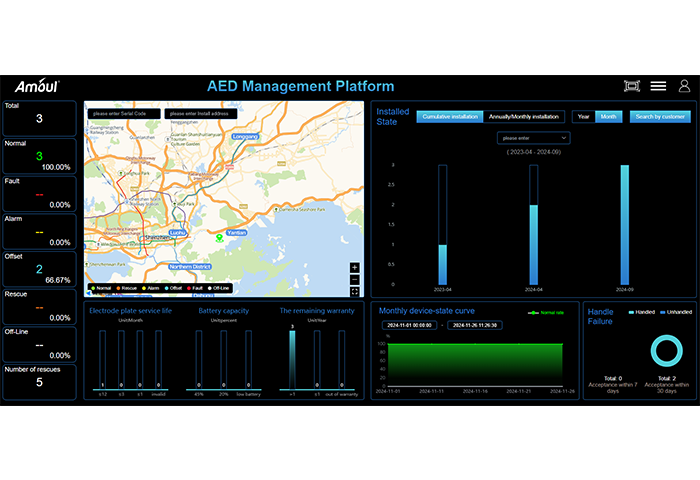
Task: Zoom in on the map
Action: [354, 267]
